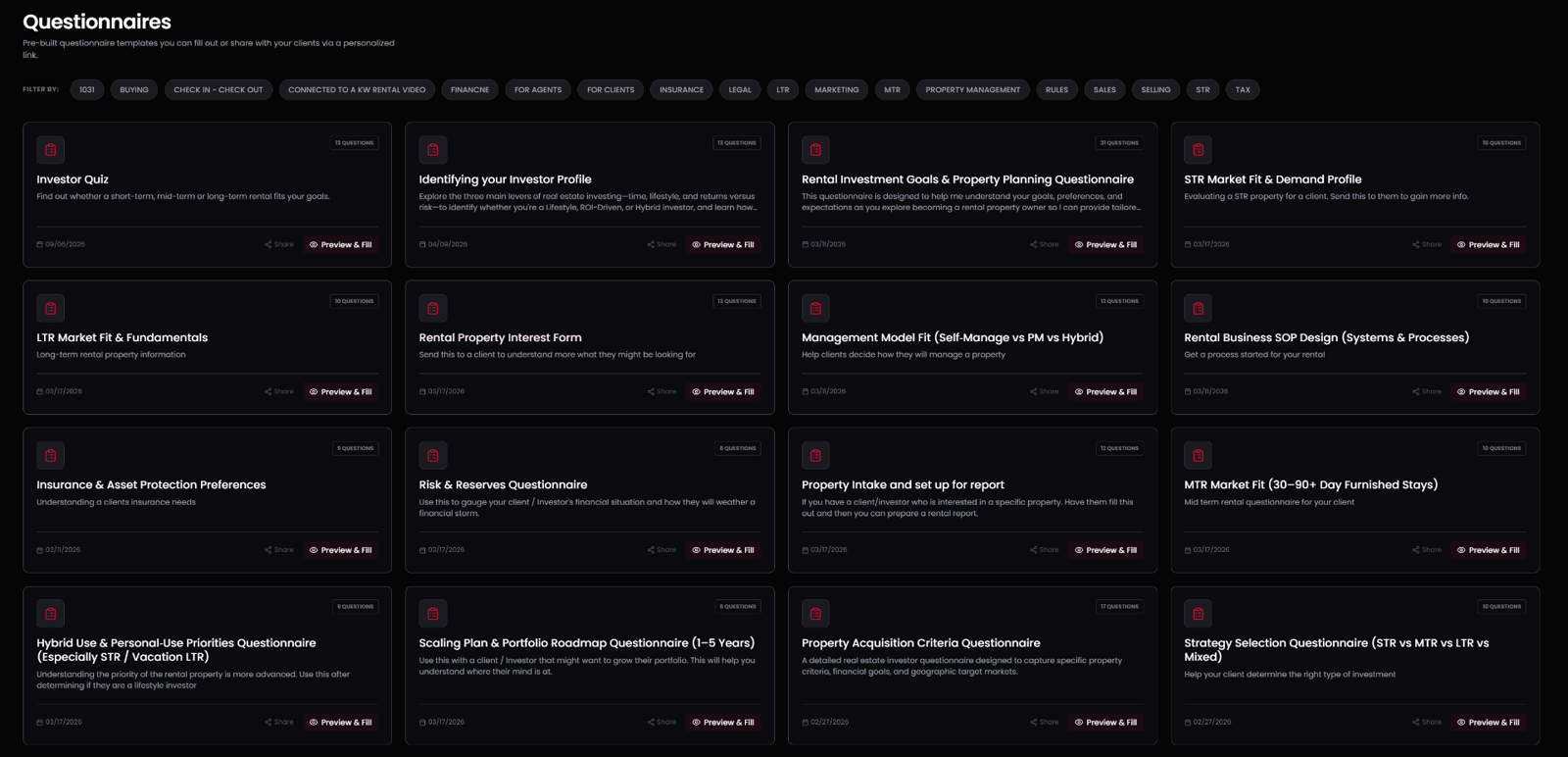Click the MTR Market Fit card clipboard icon
Viewport: 1568px width, 757px height.
point(1198,455)
